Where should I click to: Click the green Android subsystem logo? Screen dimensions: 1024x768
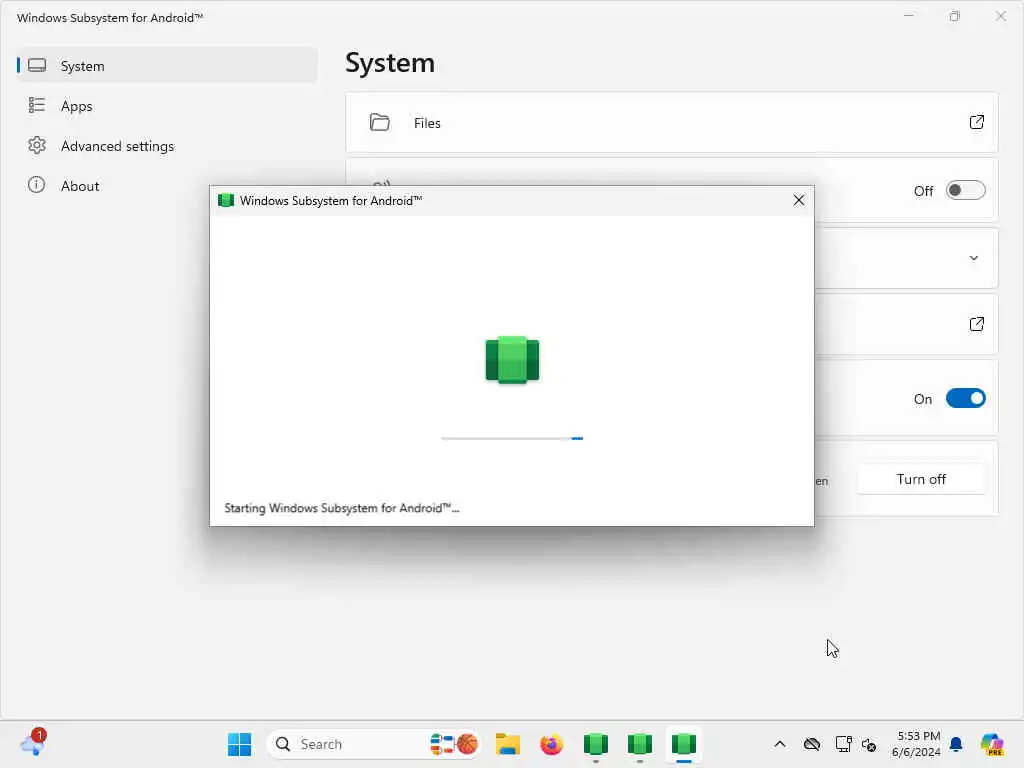click(512, 359)
